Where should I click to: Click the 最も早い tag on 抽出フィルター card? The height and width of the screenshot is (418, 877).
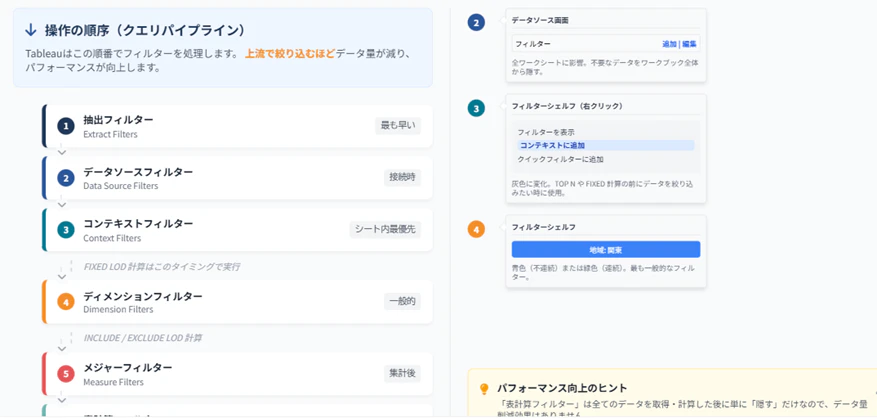[398, 126]
